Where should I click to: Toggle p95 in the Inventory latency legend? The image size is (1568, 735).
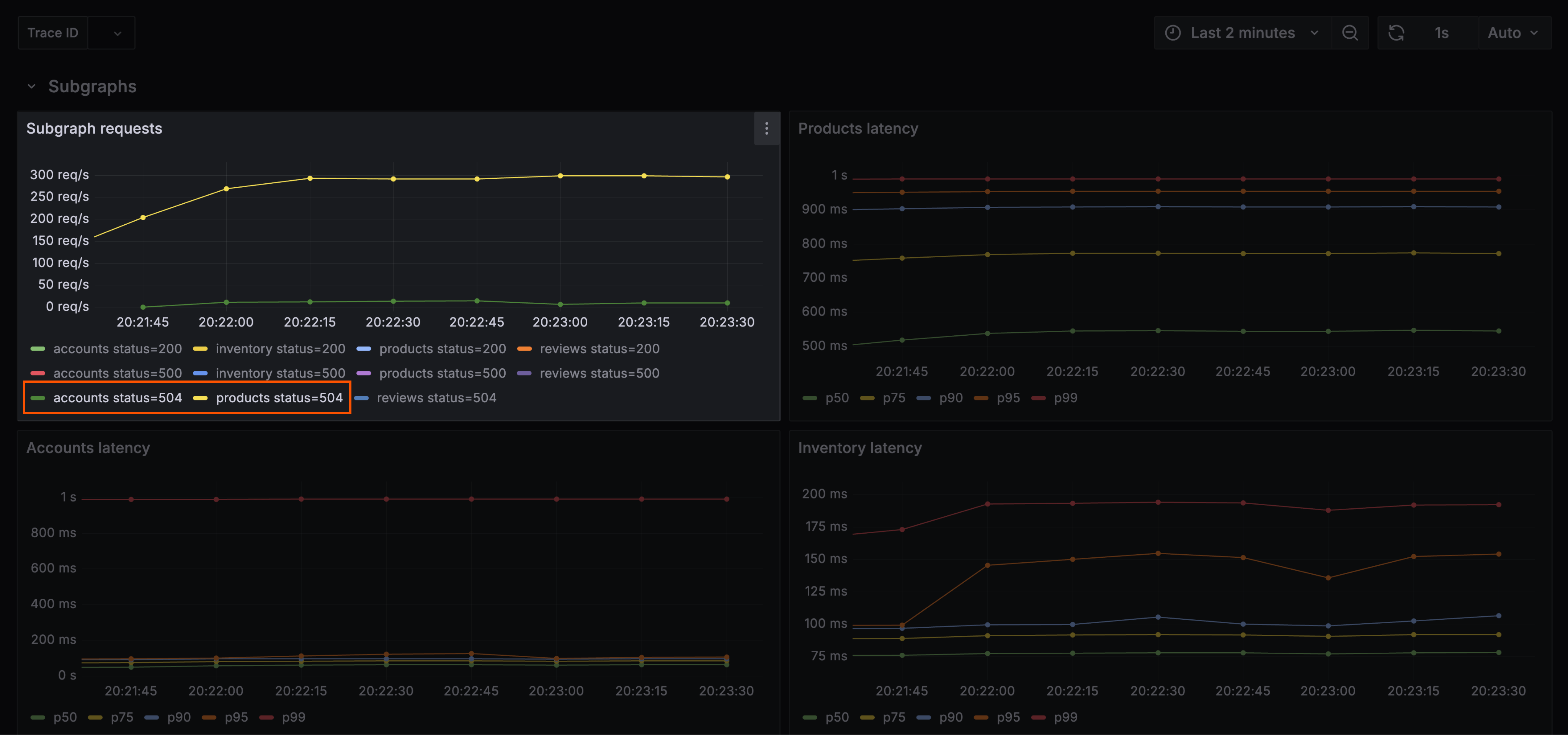[x=1008, y=717]
